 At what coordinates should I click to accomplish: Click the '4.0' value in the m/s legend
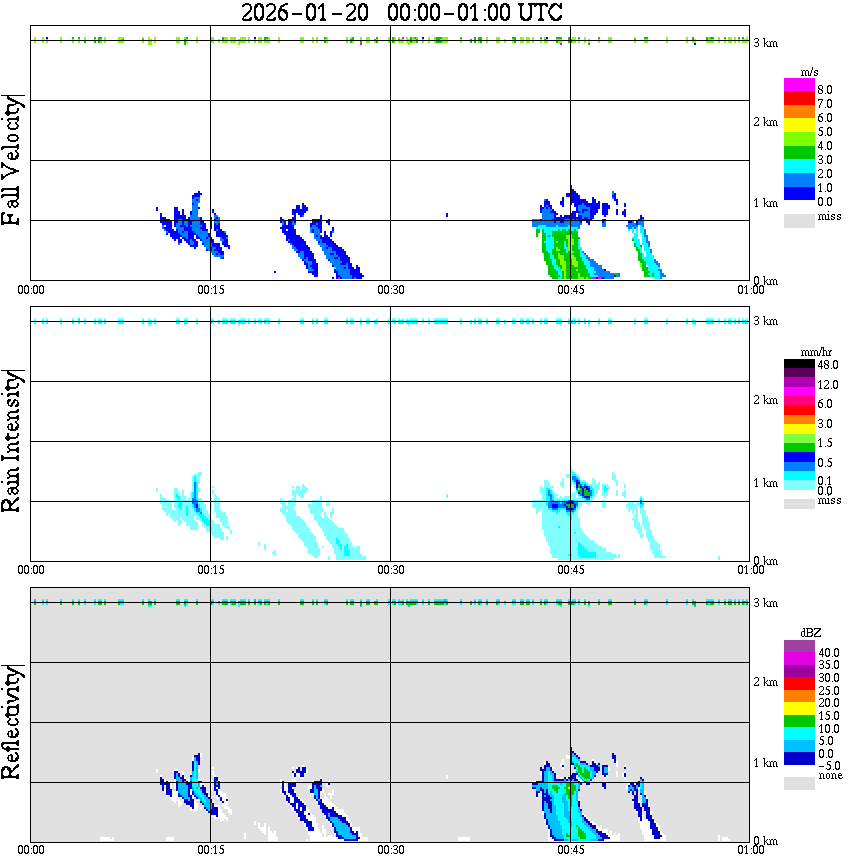point(825,146)
